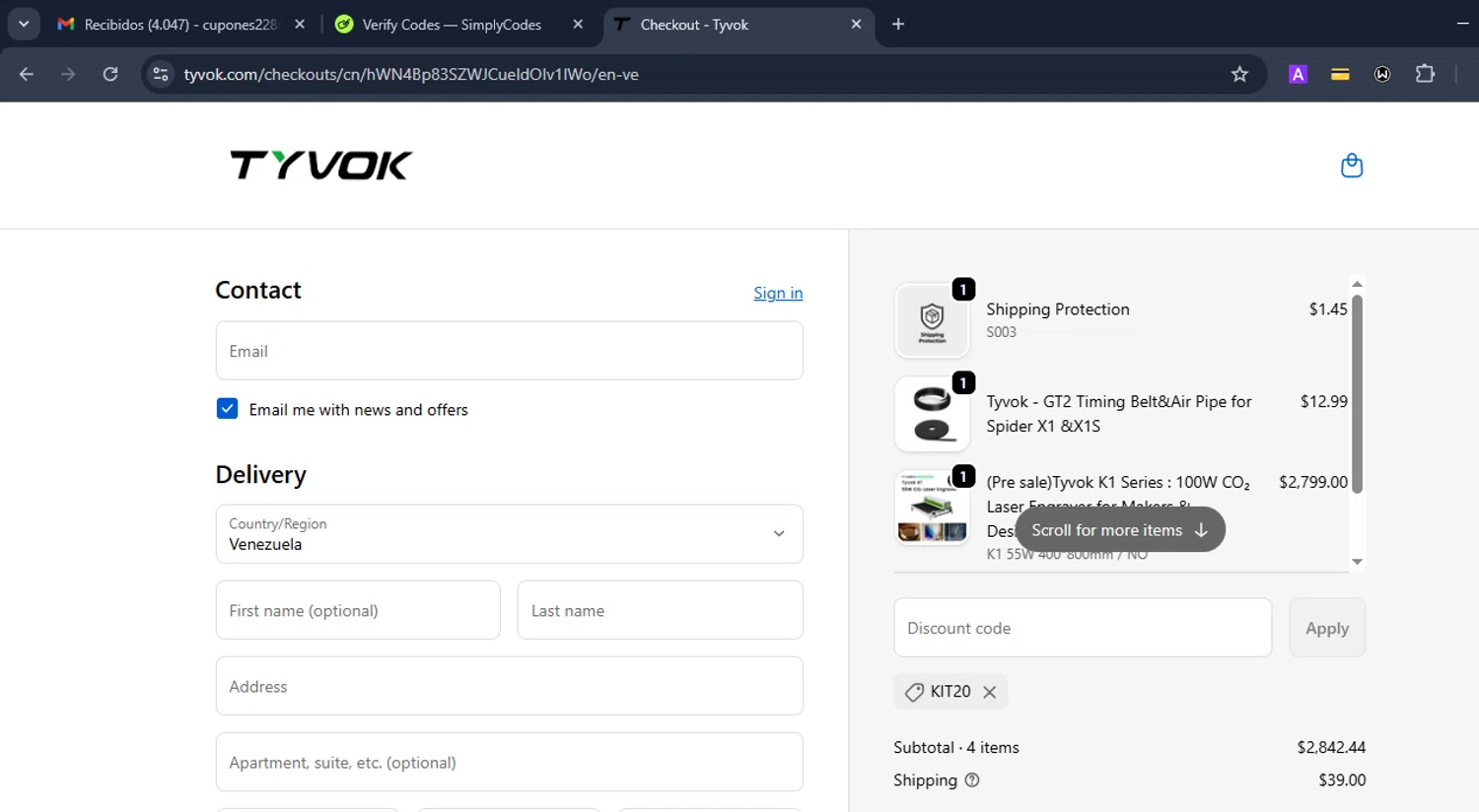
Task: Click the GT2 Timing Belt thumbnail
Action: pyautogui.click(x=932, y=414)
